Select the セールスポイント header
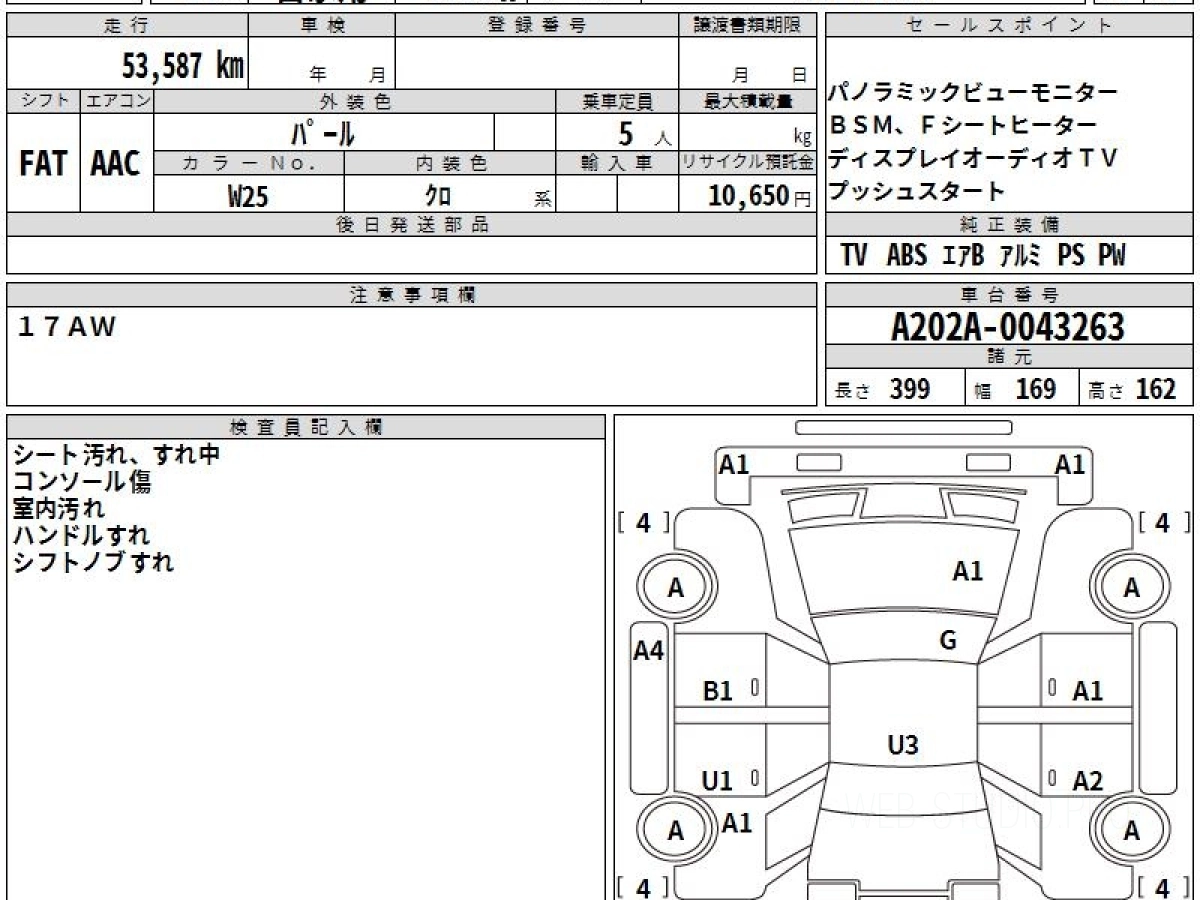The image size is (1200, 900). tap(1010, 26)
